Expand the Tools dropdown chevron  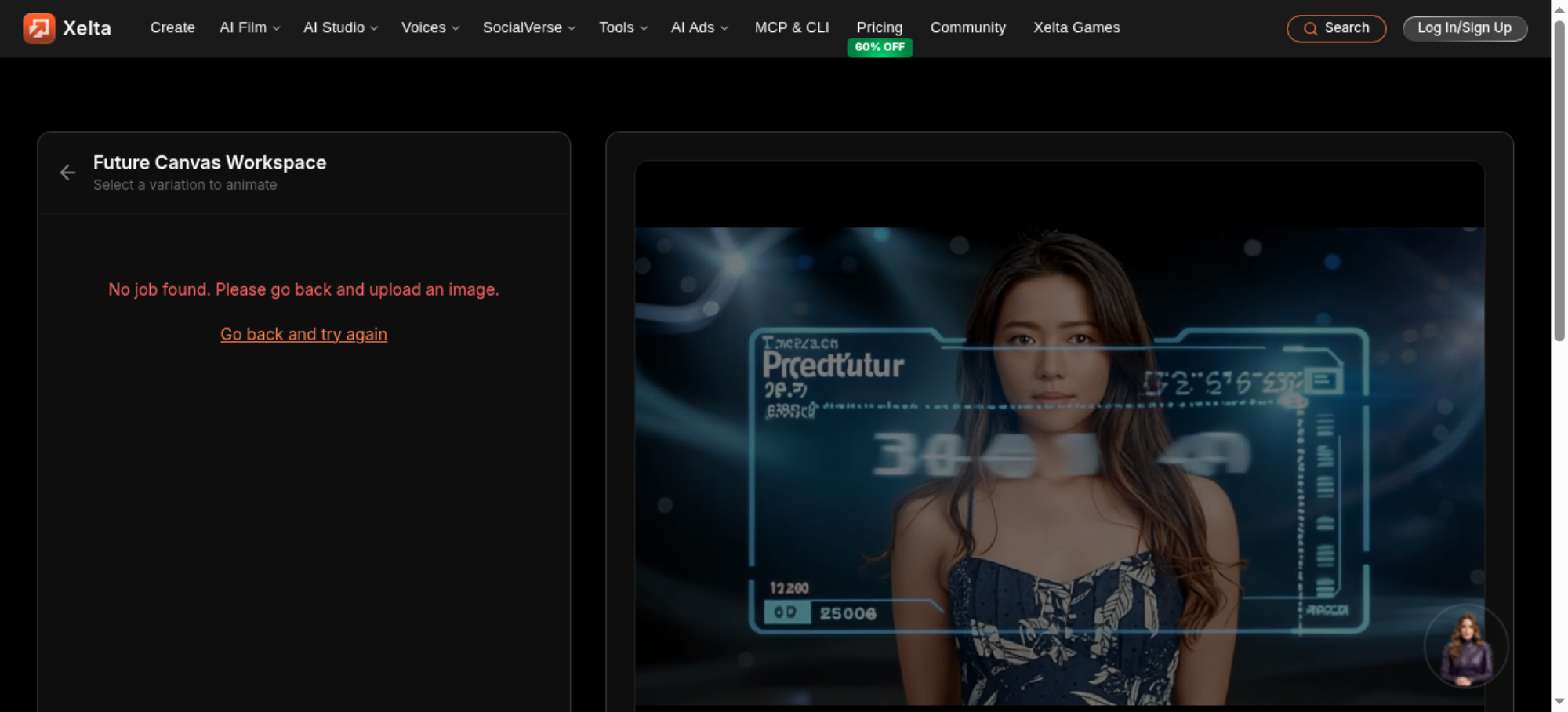tap(644, 28)
